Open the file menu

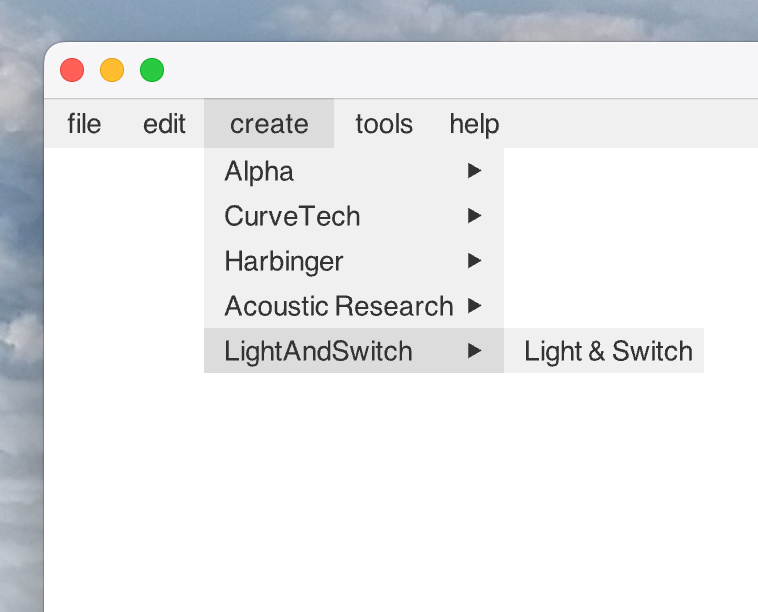(84, 124)
